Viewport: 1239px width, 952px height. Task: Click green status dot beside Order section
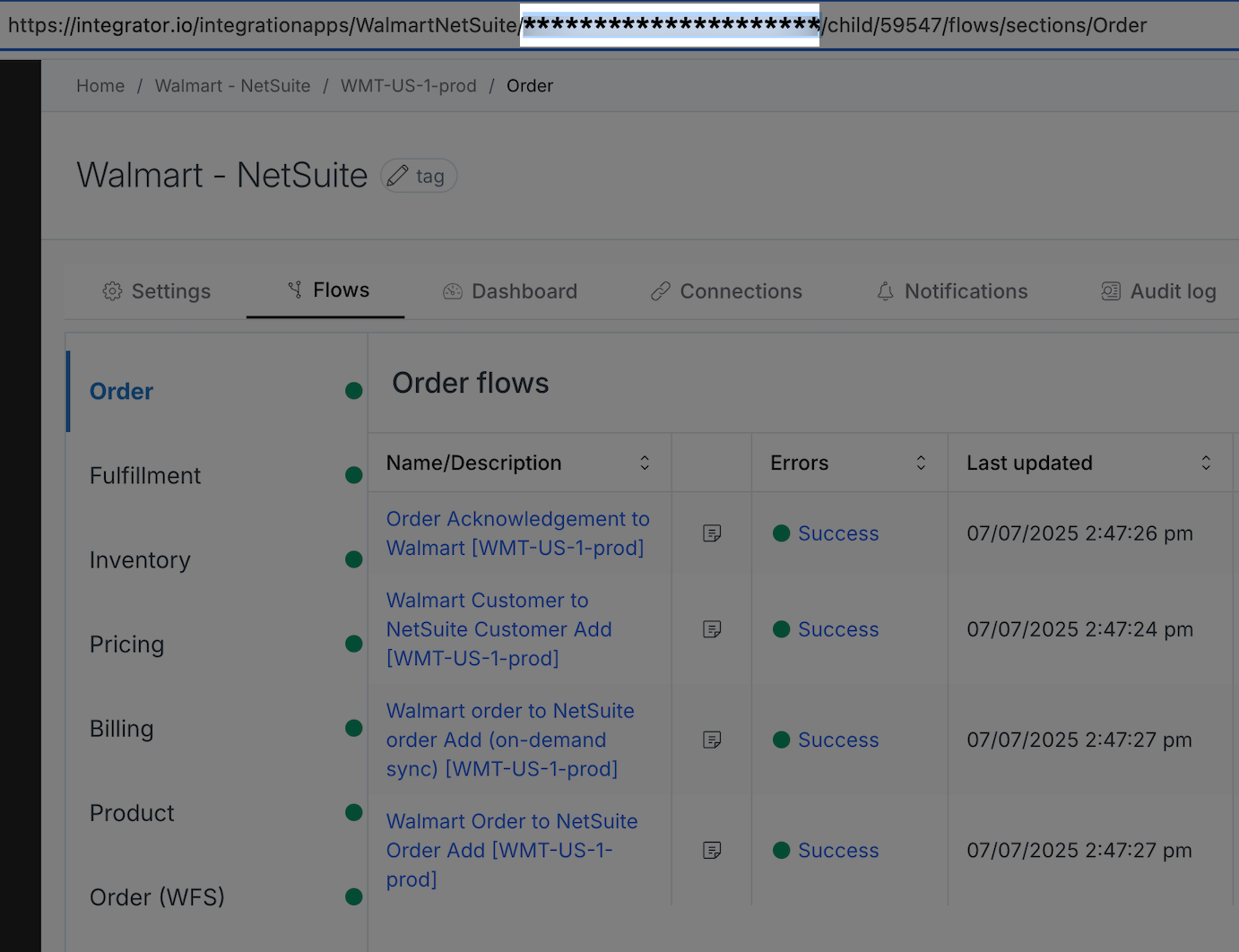click(354, 391)
